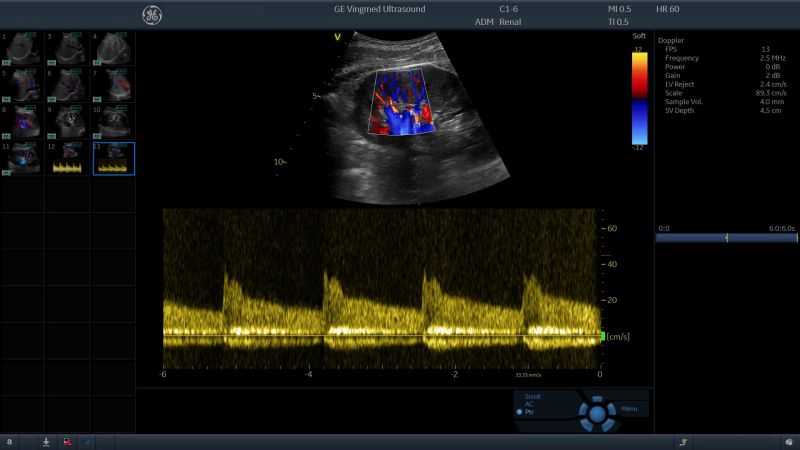This screenshot has width=800, height=450.
Task: Open clipboard thumbnail 4
Action: point(113,49)
